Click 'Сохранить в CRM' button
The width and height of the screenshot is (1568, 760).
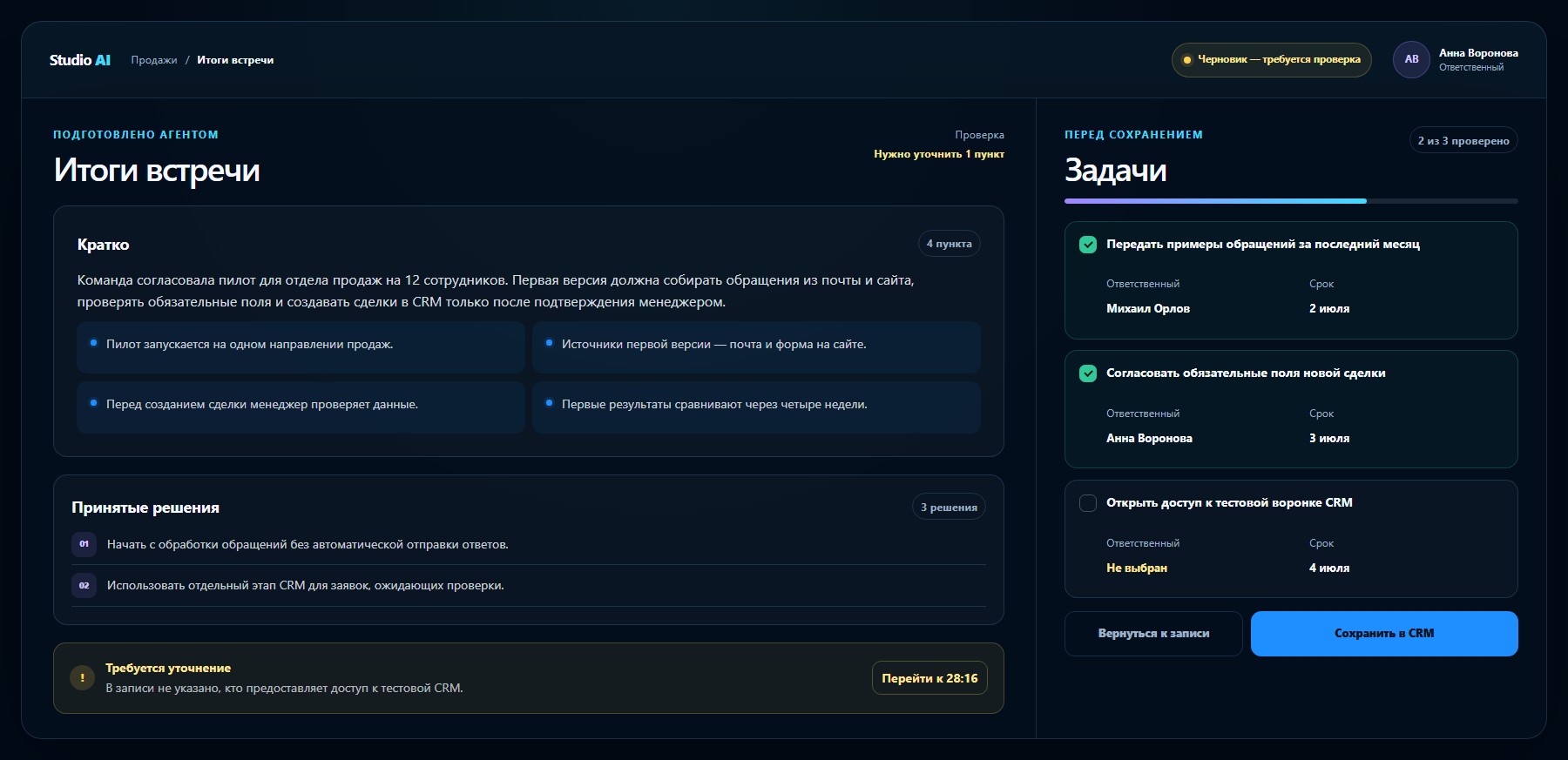[x=1384, y=634]
